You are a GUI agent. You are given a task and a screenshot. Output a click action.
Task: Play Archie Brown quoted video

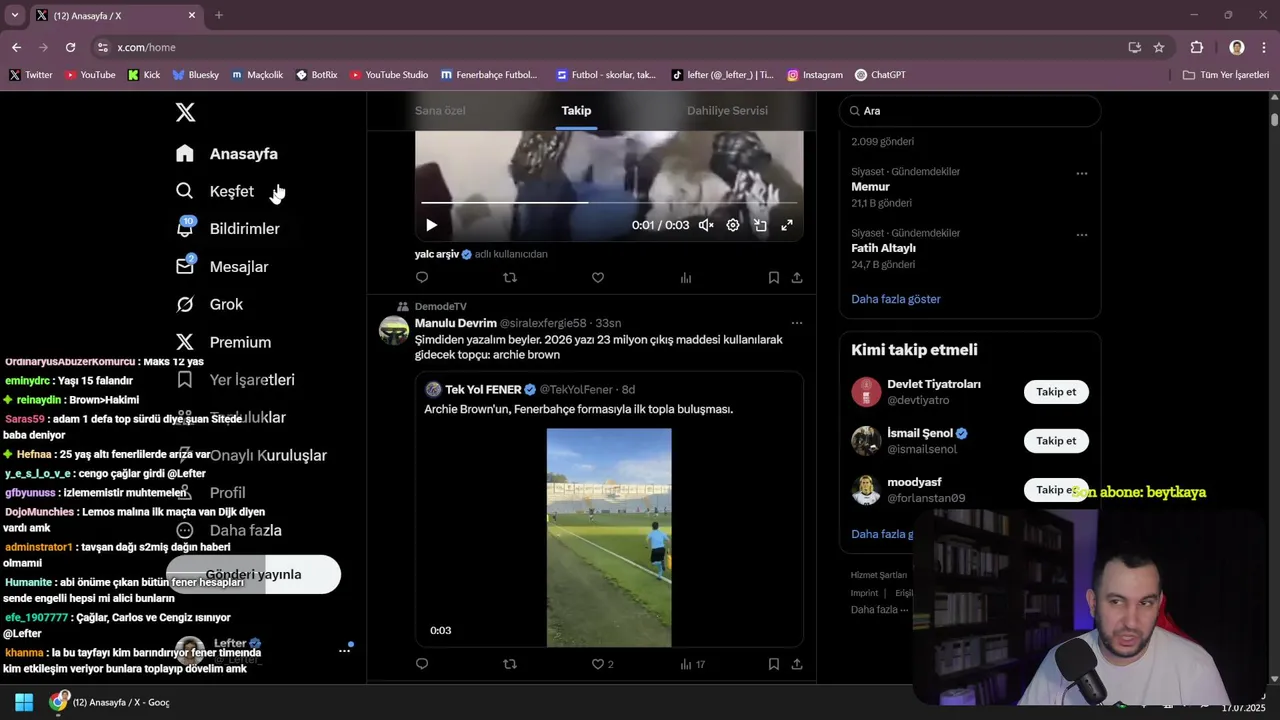pos(609,537)
